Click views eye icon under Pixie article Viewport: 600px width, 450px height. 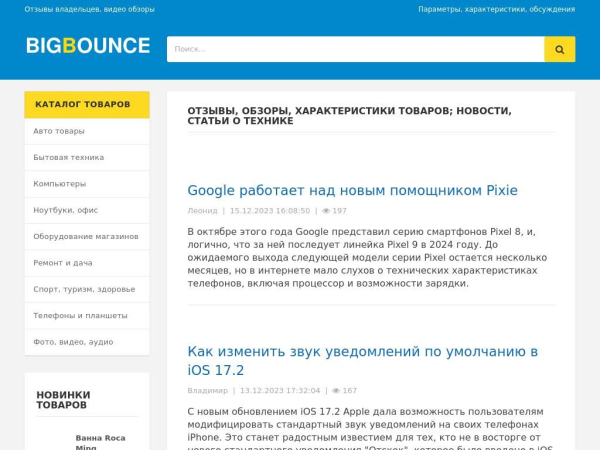click(x=326, y=211)
